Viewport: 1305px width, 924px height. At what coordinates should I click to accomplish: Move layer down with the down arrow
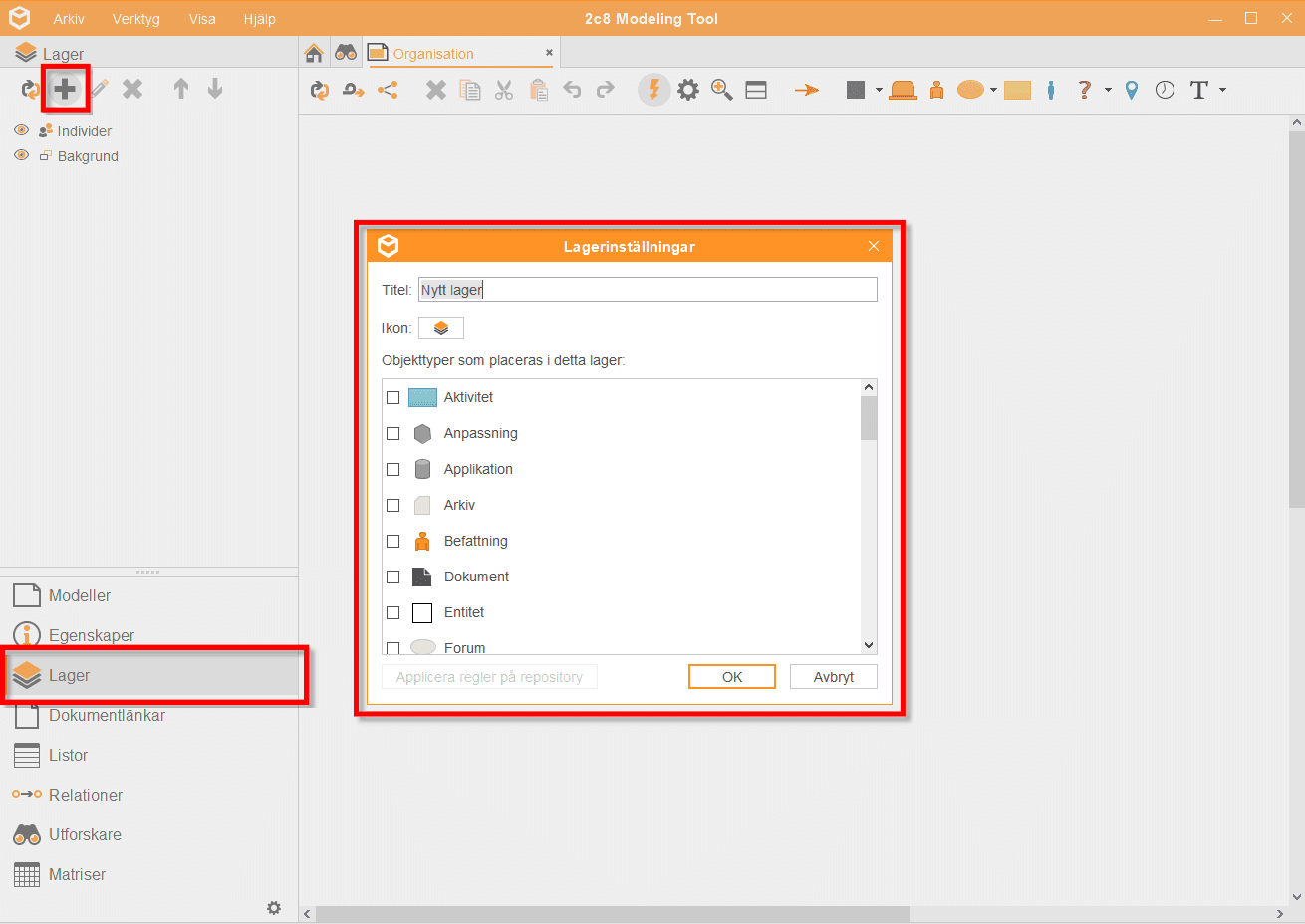point(215,89)
